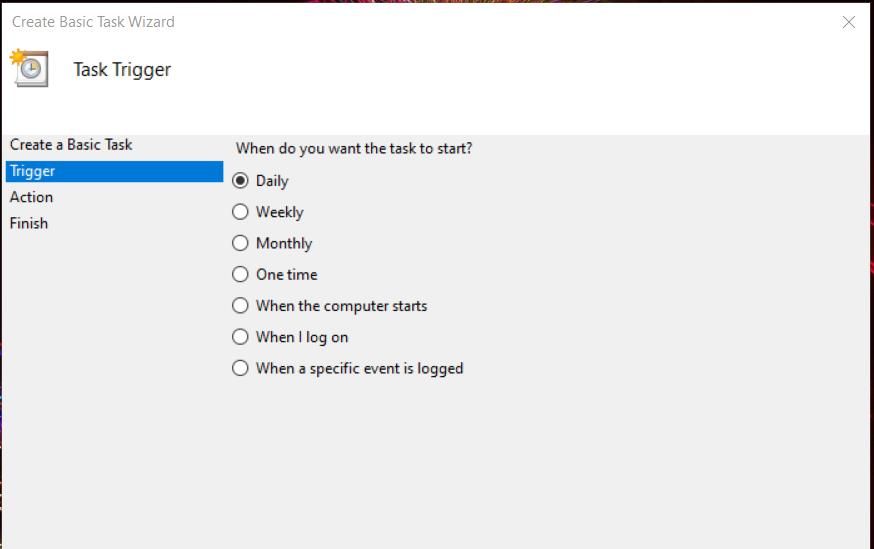Select the Daily radio button

point(240,181)
